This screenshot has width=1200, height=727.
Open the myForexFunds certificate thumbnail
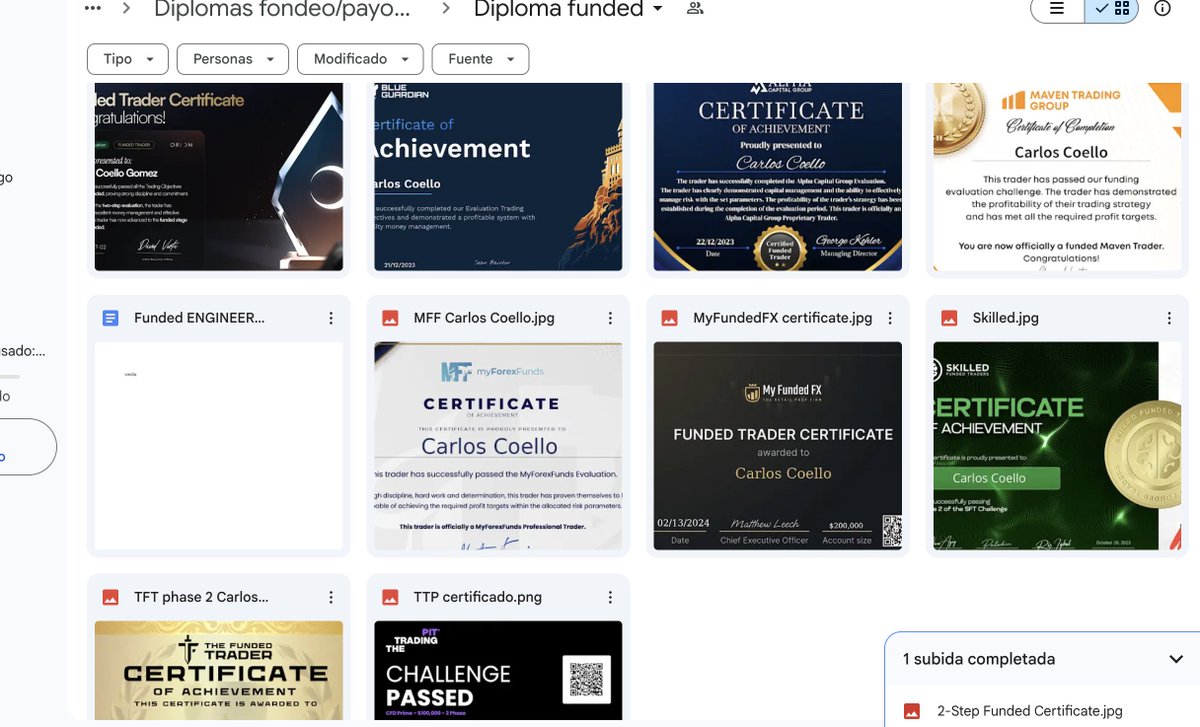click(x=498, y=446)
